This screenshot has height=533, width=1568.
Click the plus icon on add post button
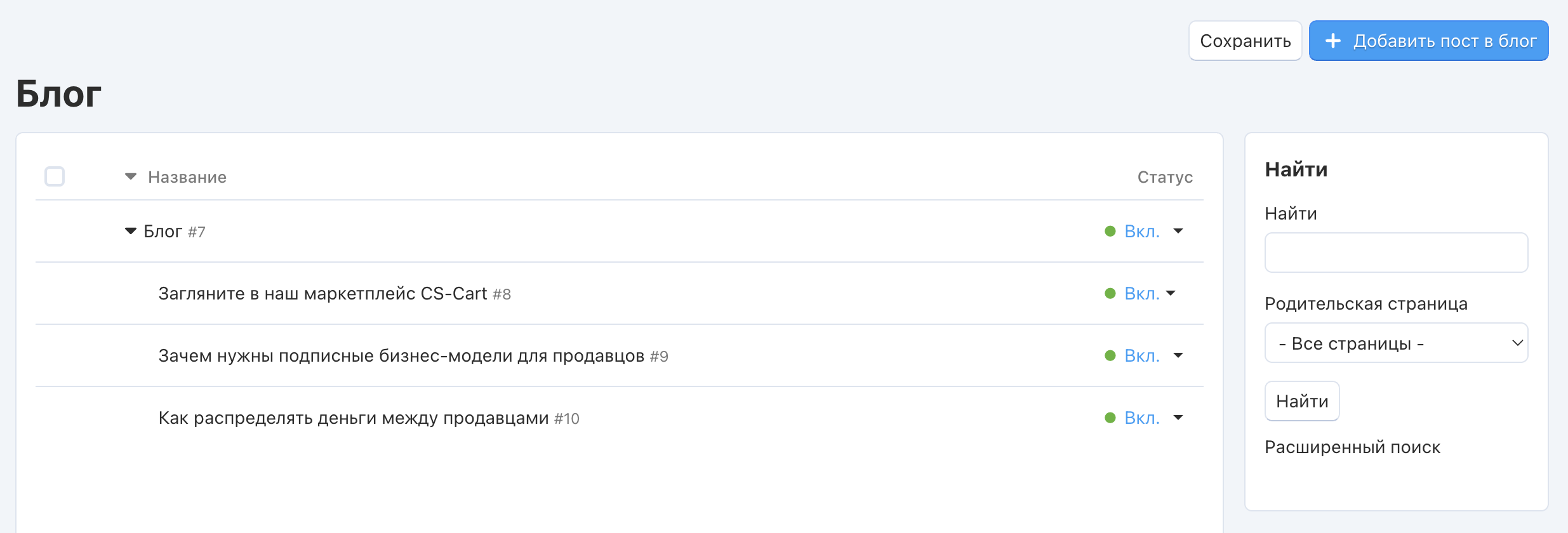pos(1333,41)
